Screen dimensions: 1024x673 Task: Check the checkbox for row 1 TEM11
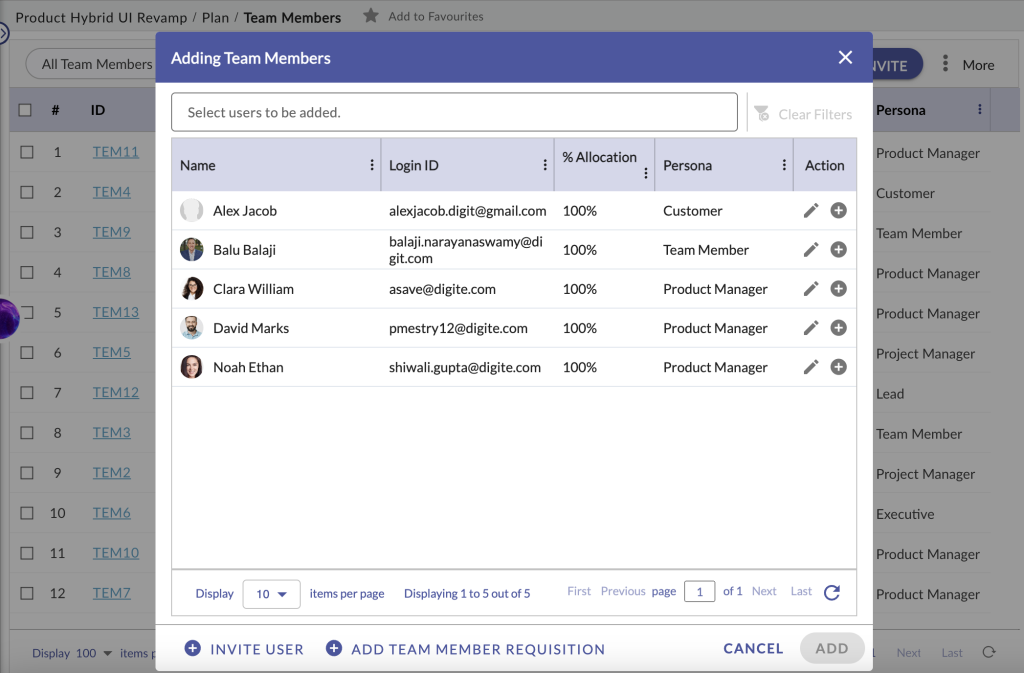pos(25,151)
